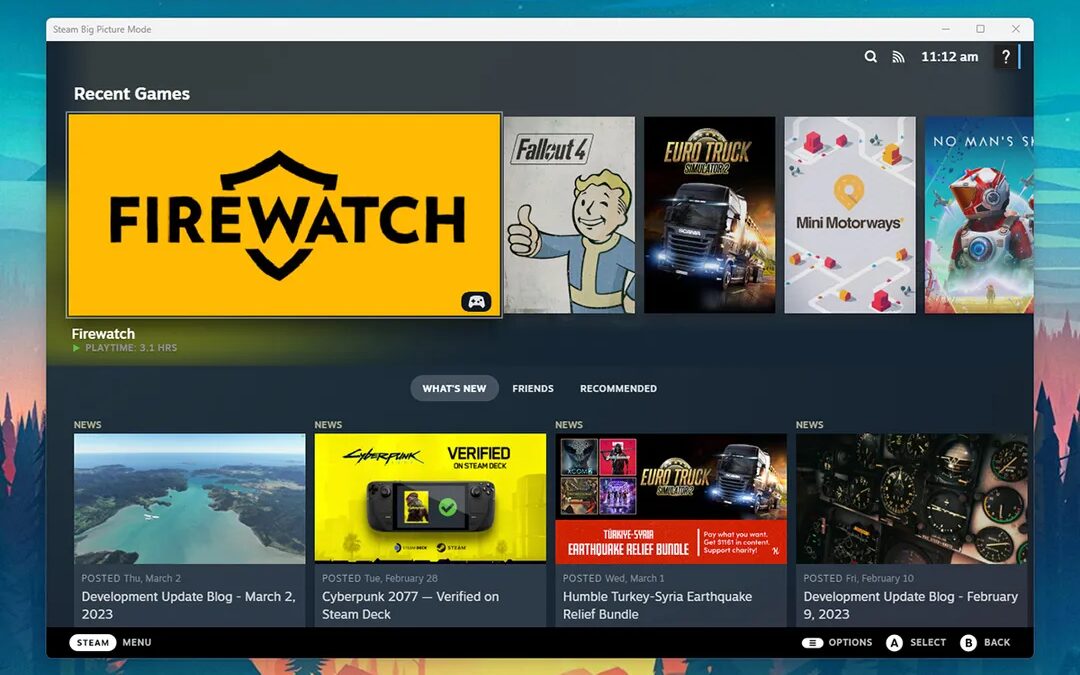
Task: Choose the Mini Motorways game cover
Action: pyautogui.click(x=849, y=215)
